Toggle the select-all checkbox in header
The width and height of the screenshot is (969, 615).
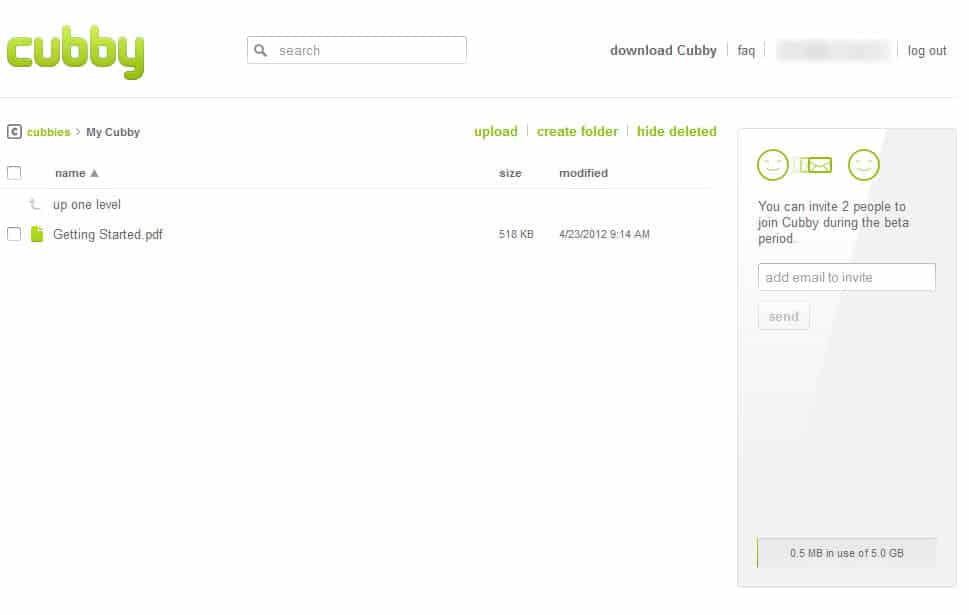(14, 173)
